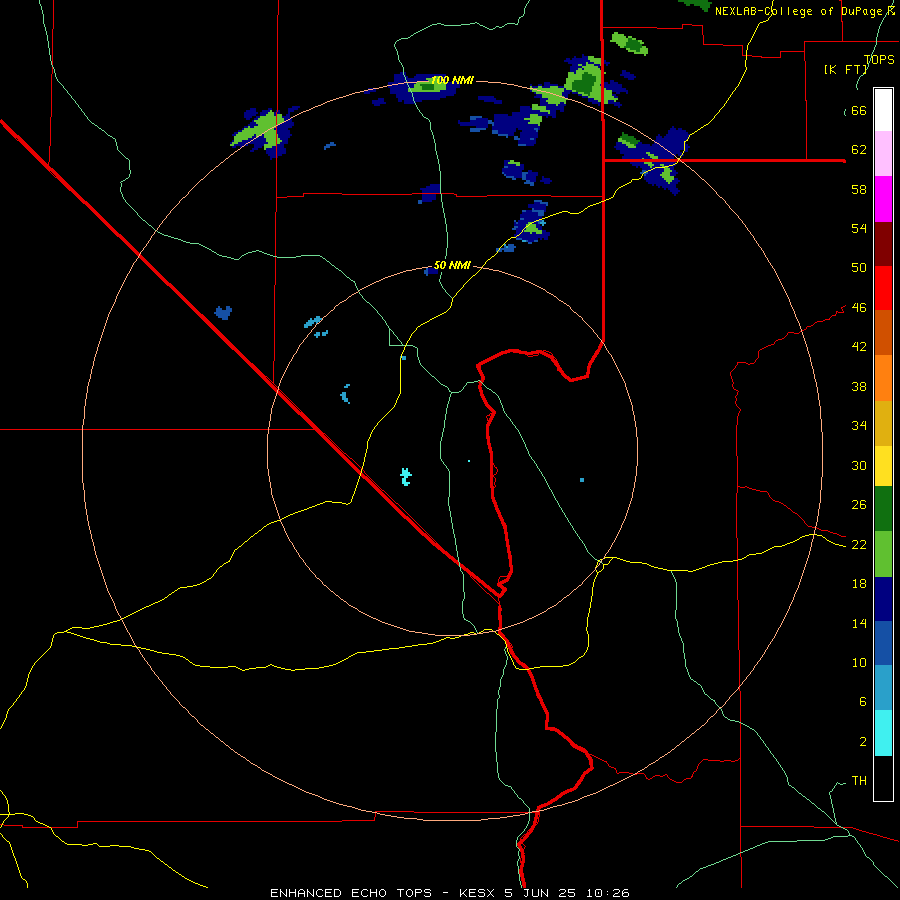This screenshot has width=900, height=900.
Task: Click the cyan radar echo inside the 50 NMI ring
Action: click(x=406, y=476)
